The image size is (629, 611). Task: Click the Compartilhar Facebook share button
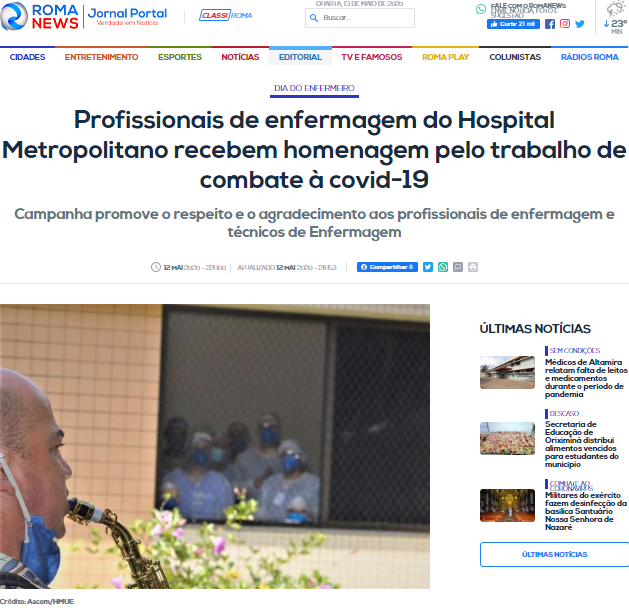pyautogui.click(x=387, y=267)
